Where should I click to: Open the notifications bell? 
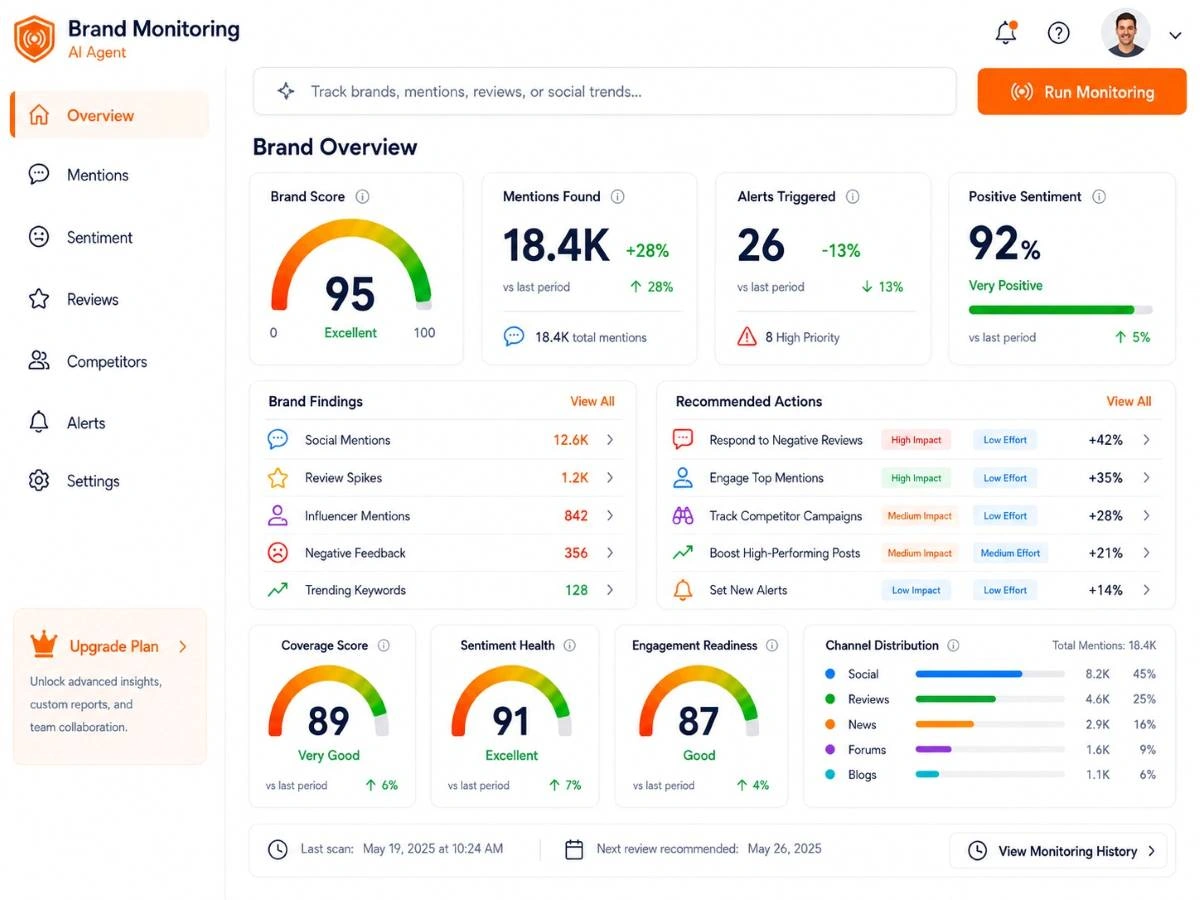tap(1006, 32)
